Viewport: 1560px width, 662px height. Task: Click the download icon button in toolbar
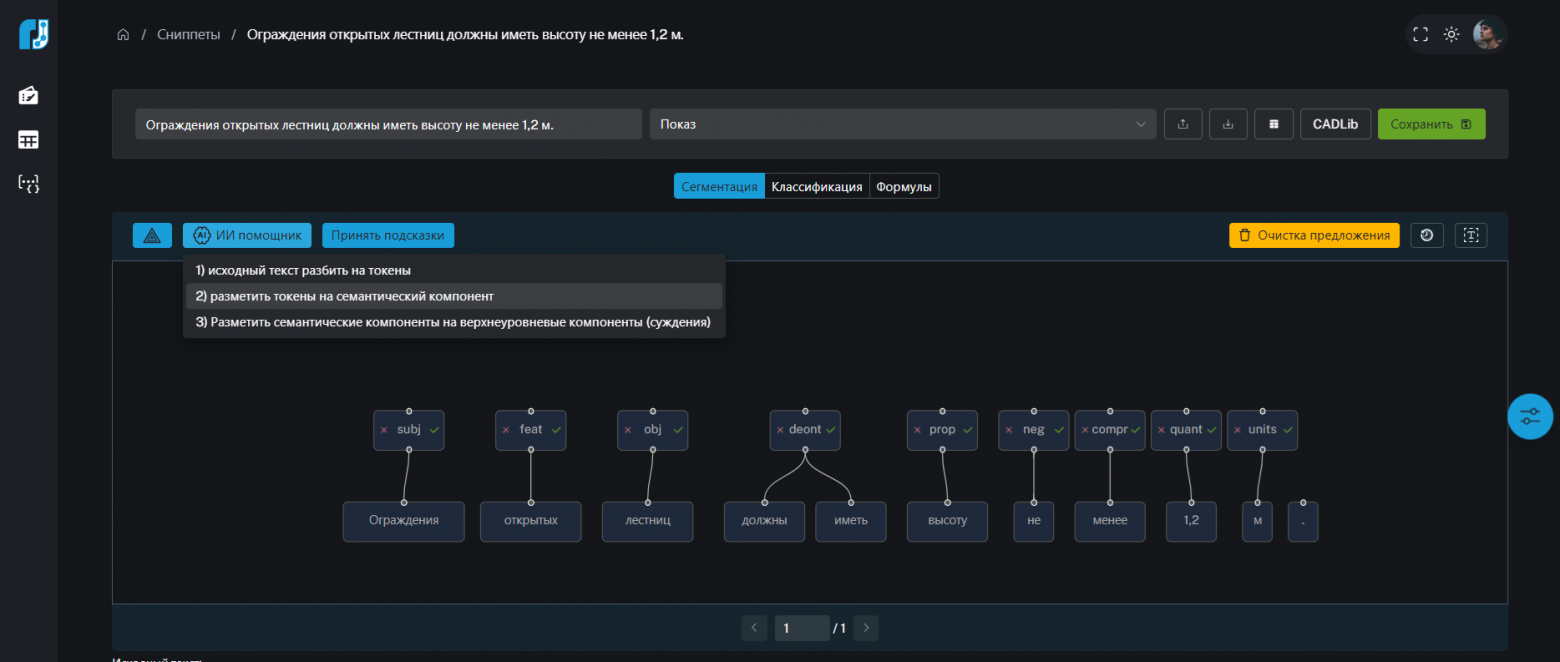click(1228, 124)
